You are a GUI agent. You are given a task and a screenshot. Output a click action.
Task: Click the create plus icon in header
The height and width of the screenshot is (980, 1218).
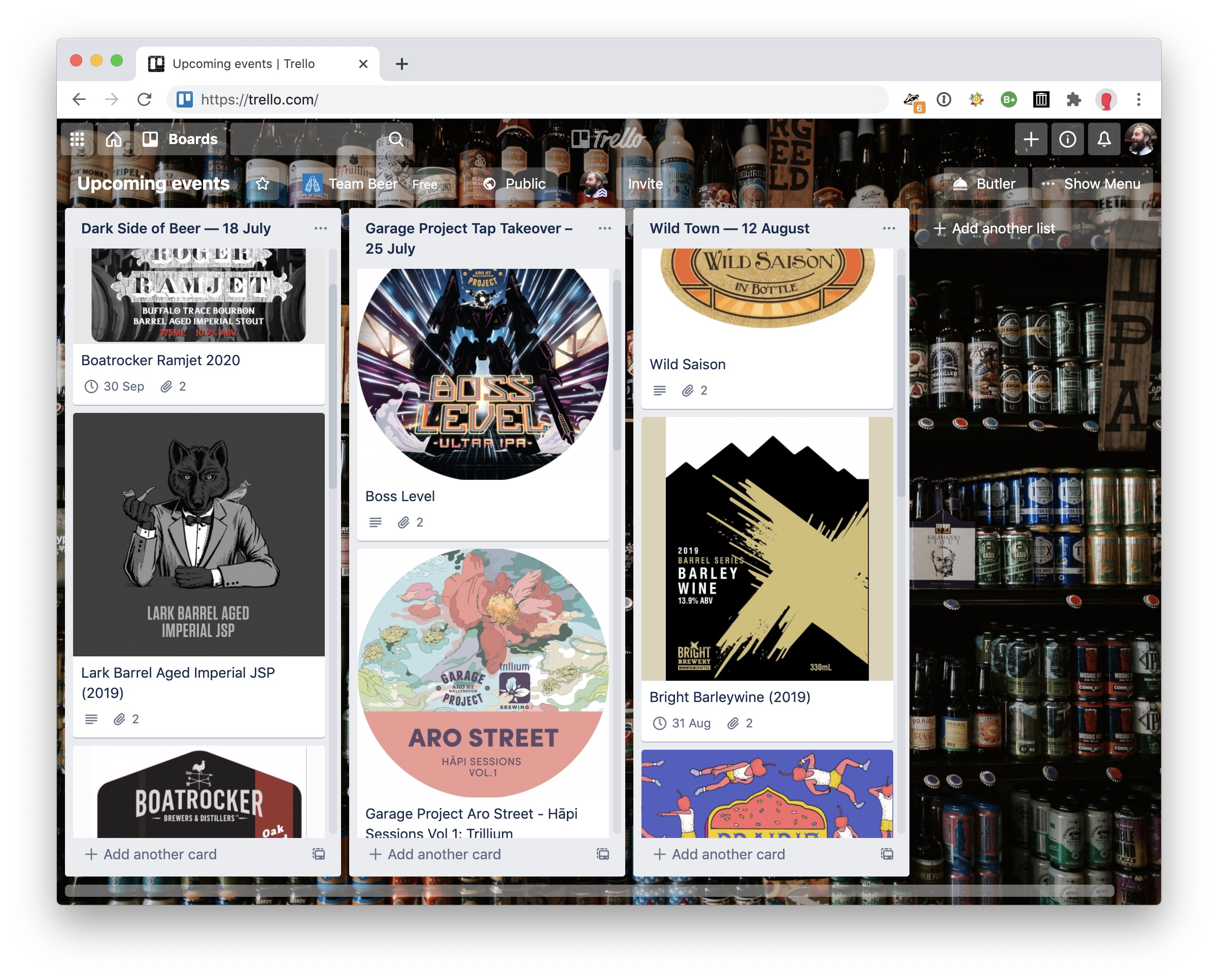1030,139
